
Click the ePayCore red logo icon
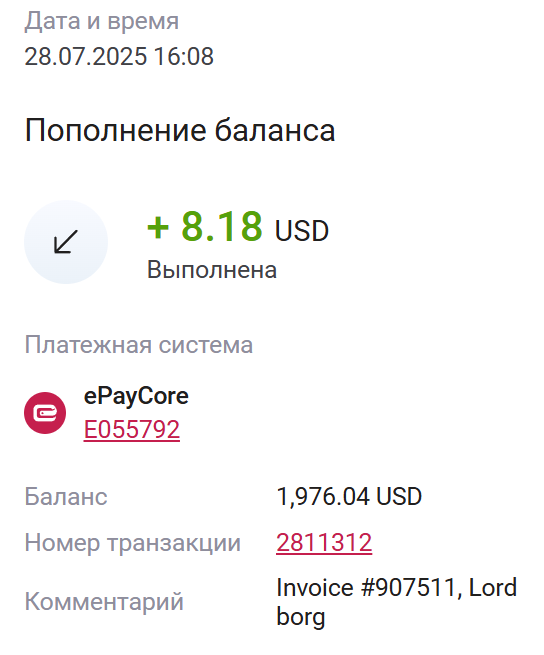pos(45,413)
